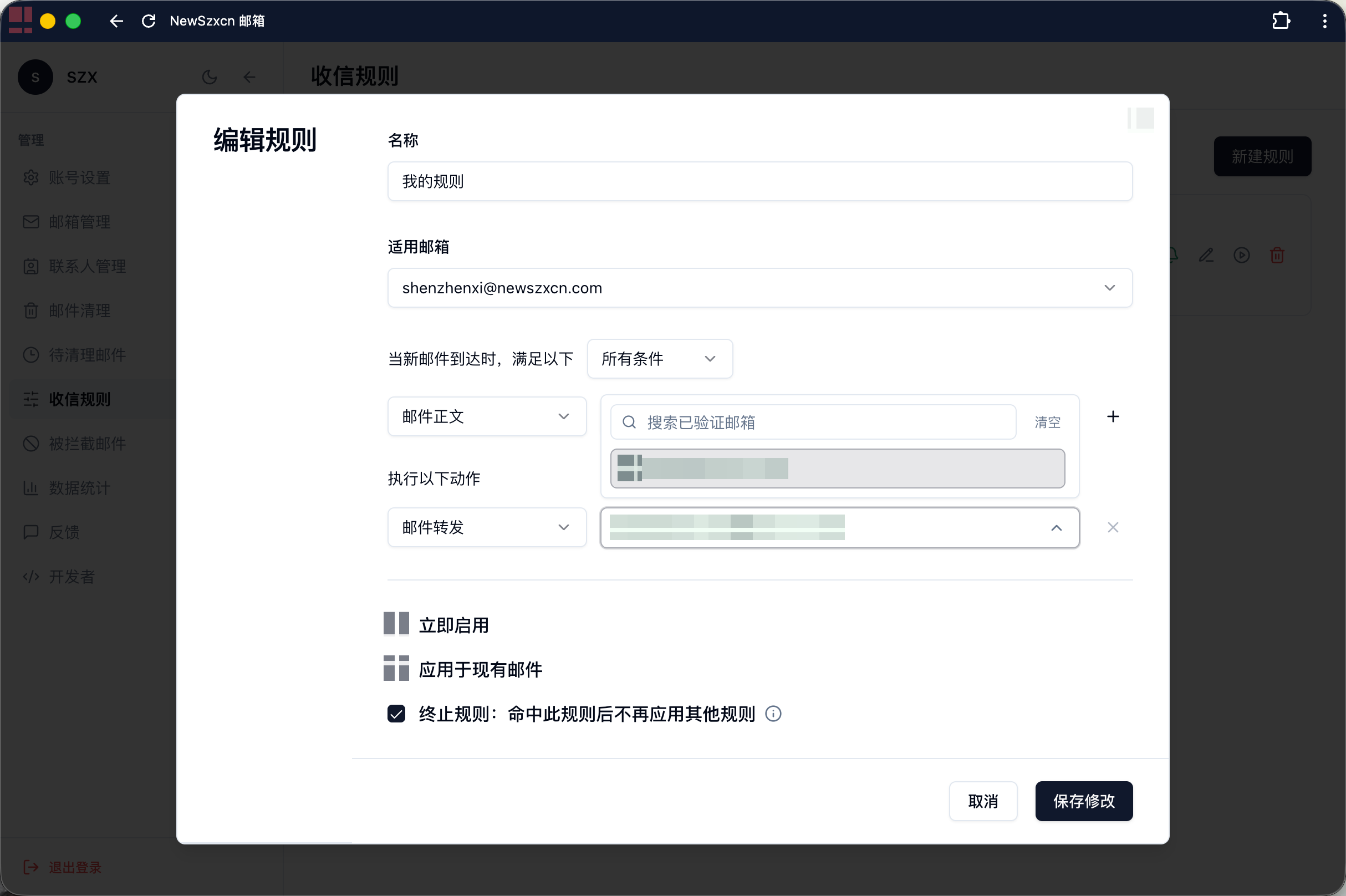Click 取消 to cancel editing
The image size is (1346, 896).
(x=983, y=801)
